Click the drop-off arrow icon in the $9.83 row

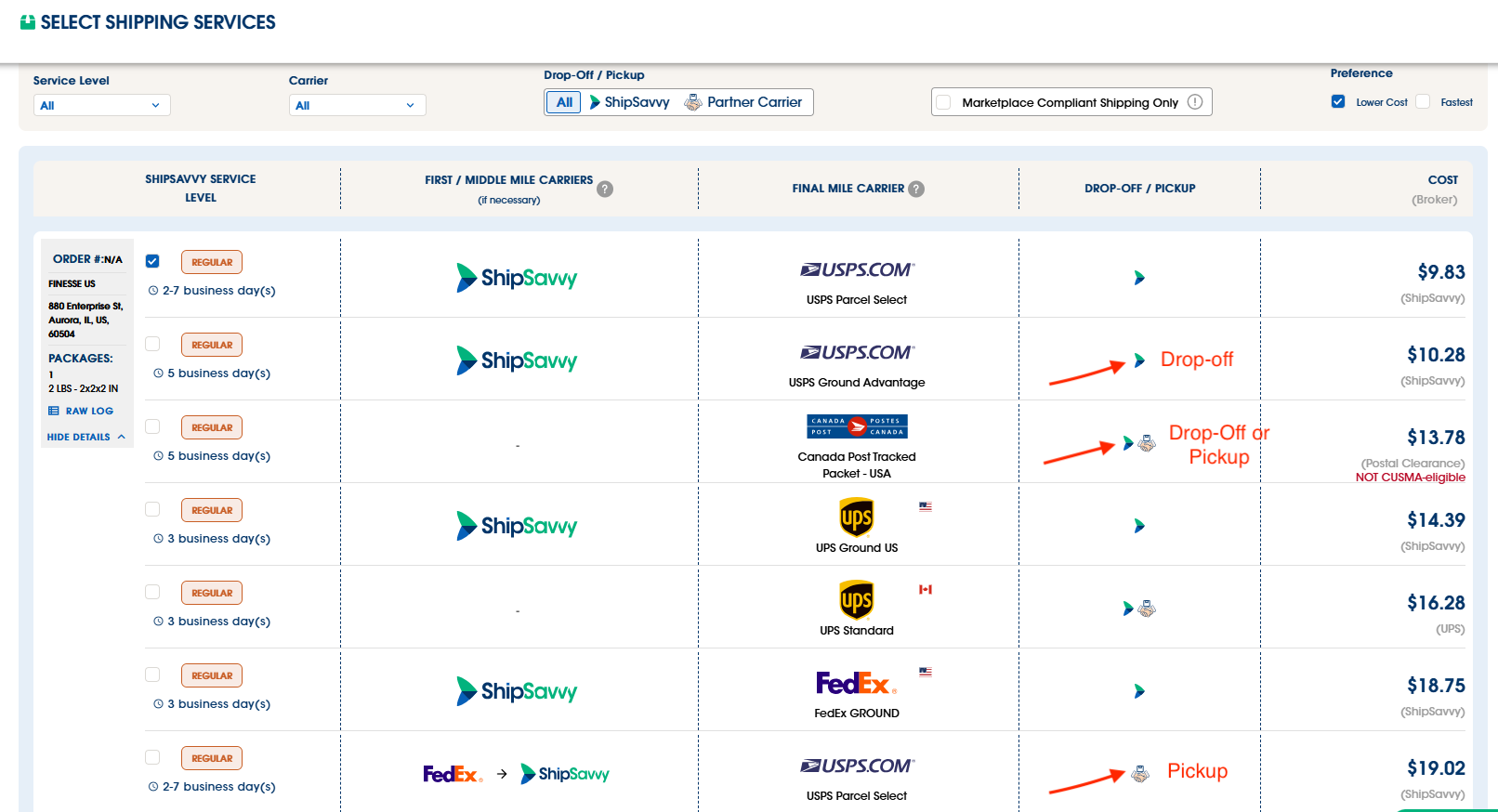pyautogui.click(x=1139, y=278)
